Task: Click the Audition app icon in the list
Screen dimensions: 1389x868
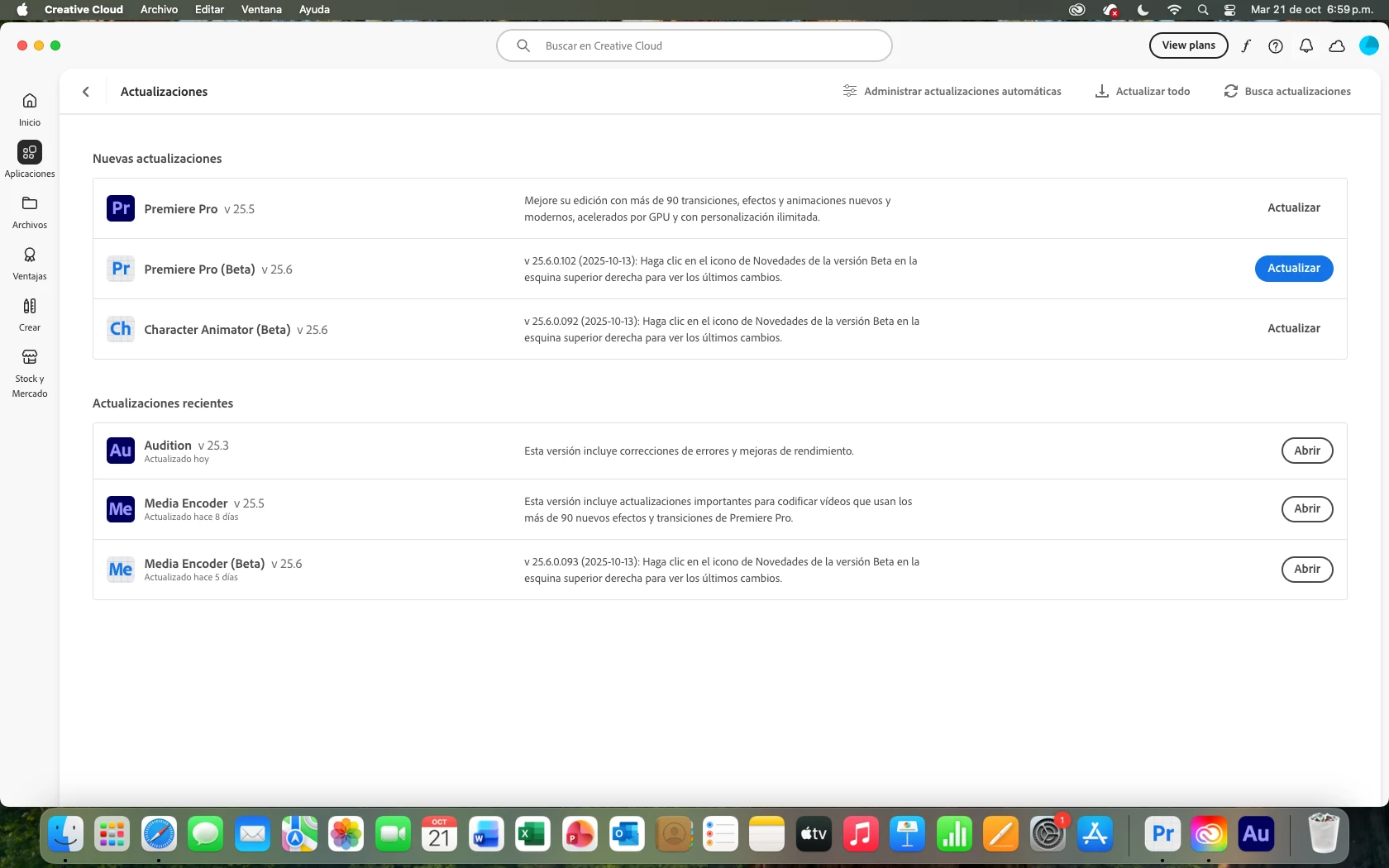Action: click(x=121, y=451)
